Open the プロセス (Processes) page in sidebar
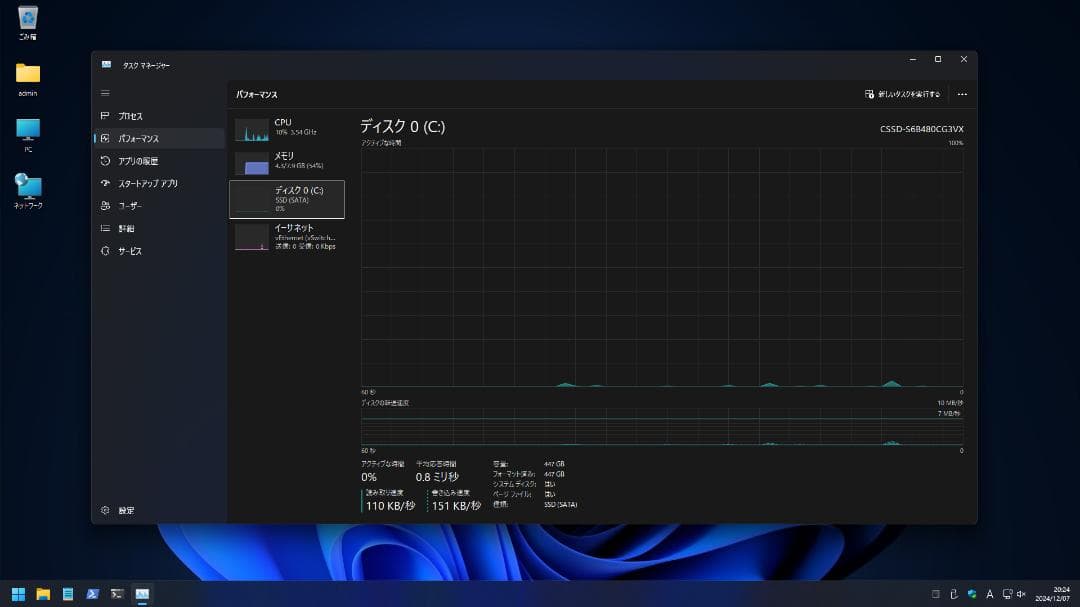This screenshot has width=1080, height=607. coord(130,116)
